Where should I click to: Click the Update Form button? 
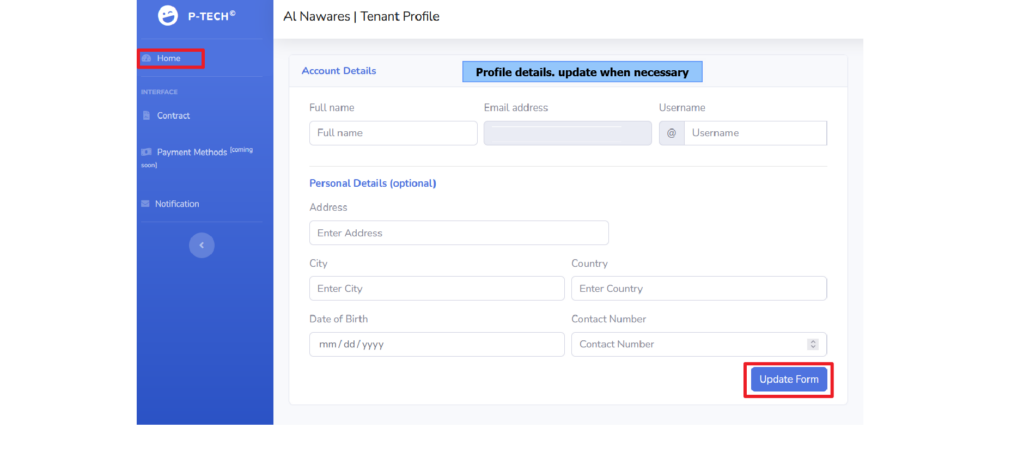(789, 379)
